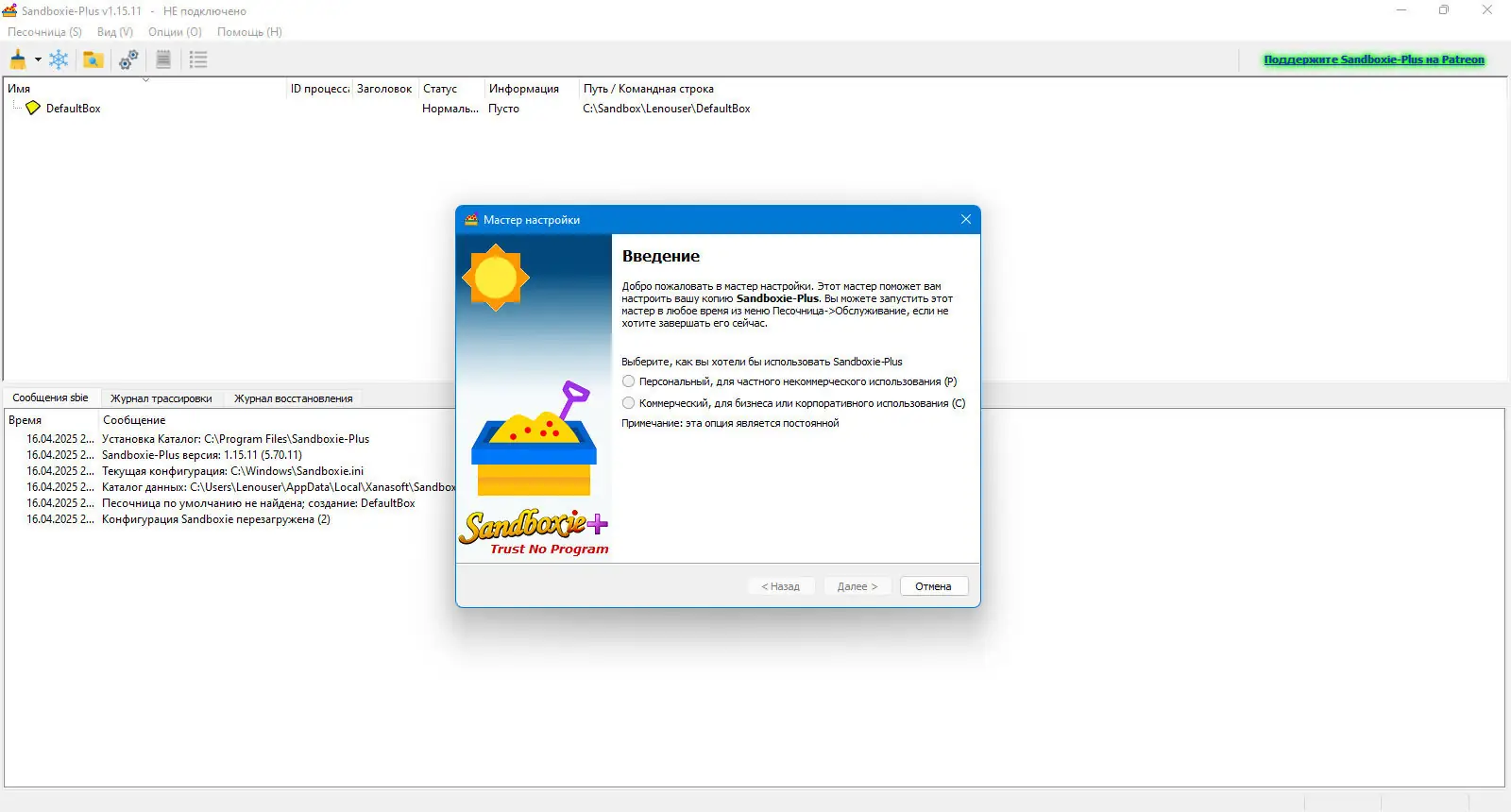The width and height of the screenshot is (1511, 812).
Task: Click the notepad toolbar icon
Action: 163,59
